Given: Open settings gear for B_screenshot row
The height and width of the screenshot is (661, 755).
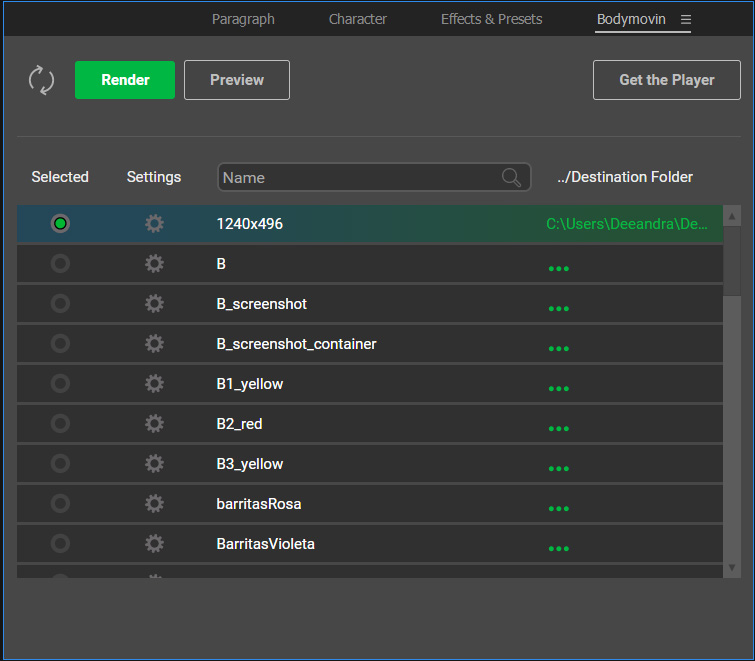Looking at the screenshot, I should [154, 304].
